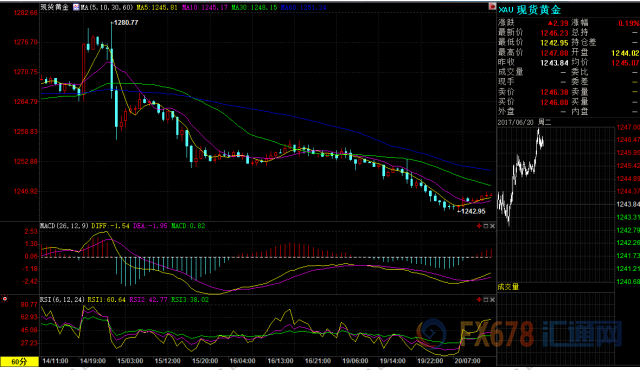
Task: Click the MA(5,10,30,60) indicator label
Action: coord(107,7)
